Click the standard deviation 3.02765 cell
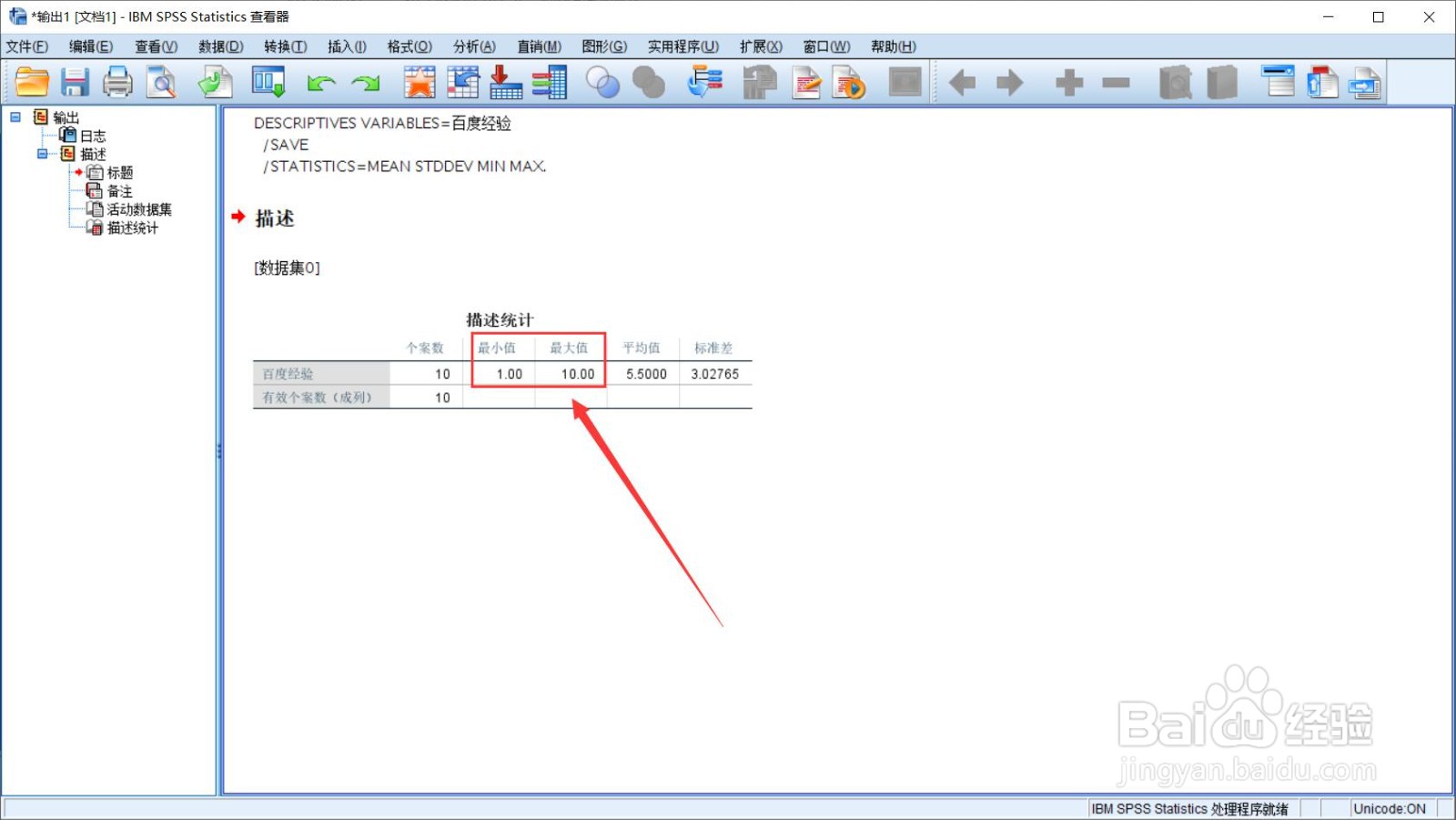 [715, 374]
